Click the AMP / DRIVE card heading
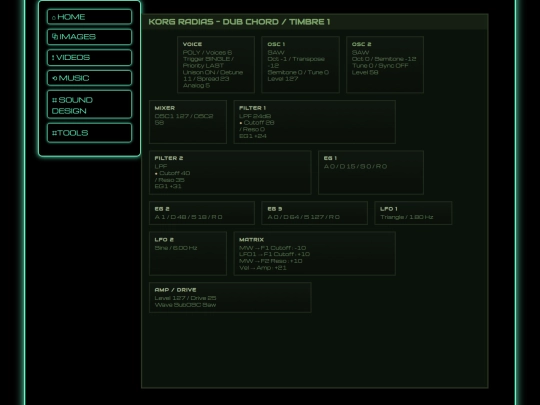540x405 pixels. (x=175, y=290)
